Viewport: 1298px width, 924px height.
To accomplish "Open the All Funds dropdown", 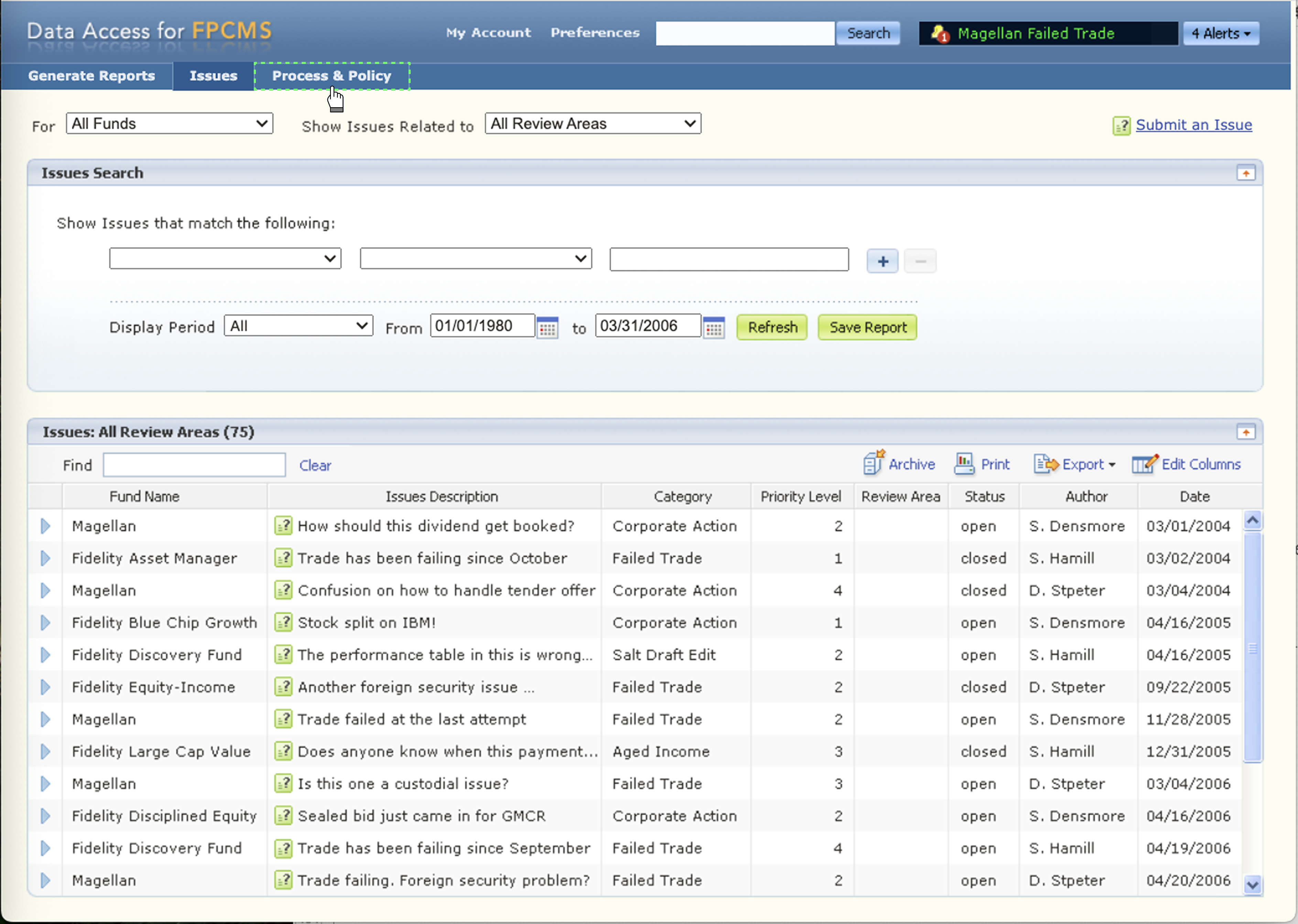I will (x=169, y=123).
